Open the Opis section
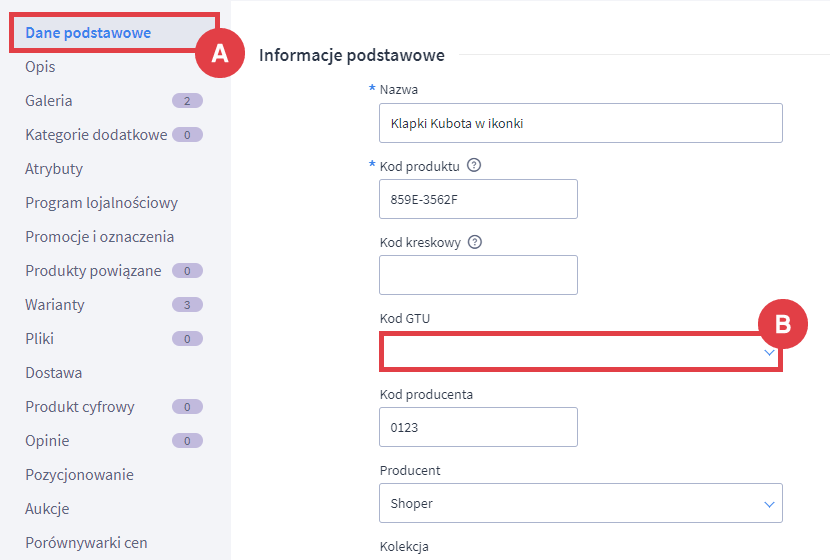Image resolution: width=830 pixels, height=560 pixels. [x=40, y=67]
